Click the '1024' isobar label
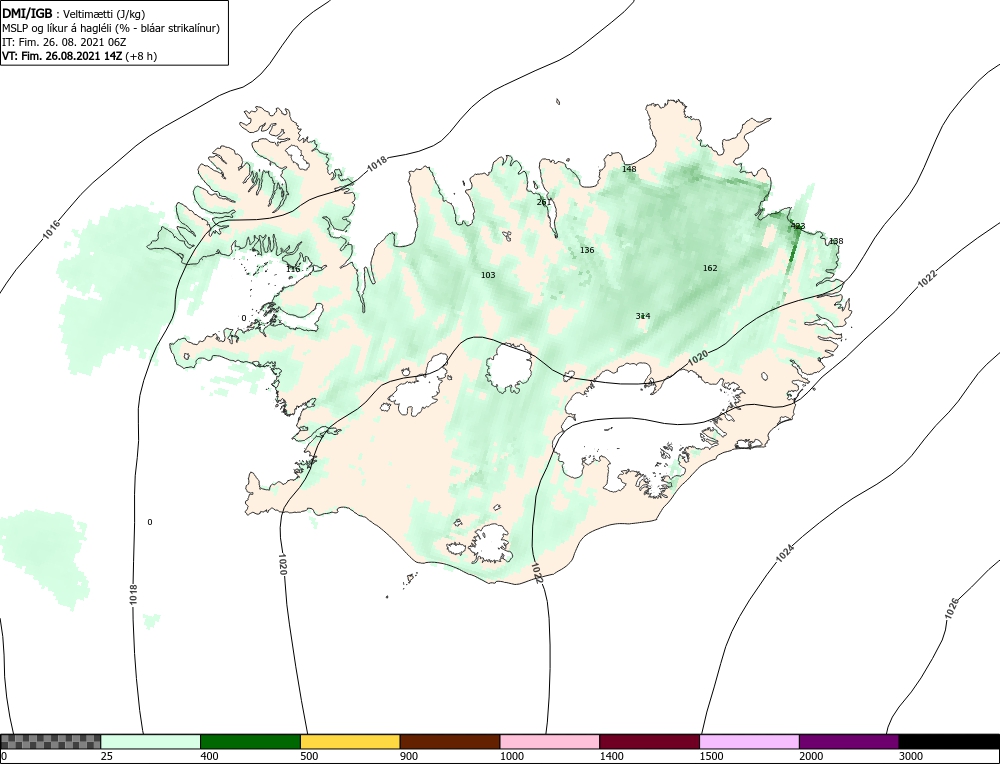The image size is (1000, 764). coord(785,553)
